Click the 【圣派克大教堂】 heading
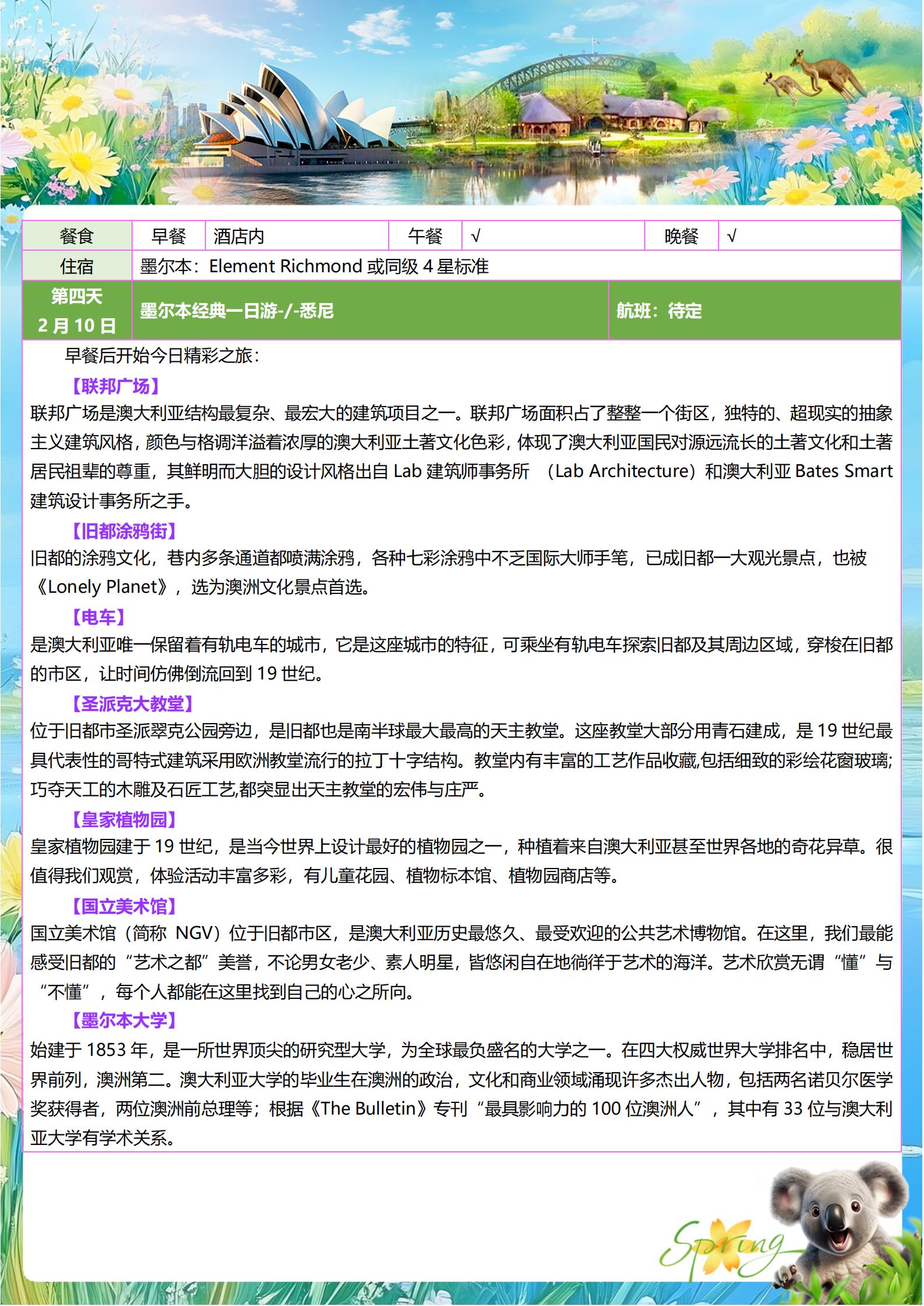924x1306 pixels. point(132,704)
